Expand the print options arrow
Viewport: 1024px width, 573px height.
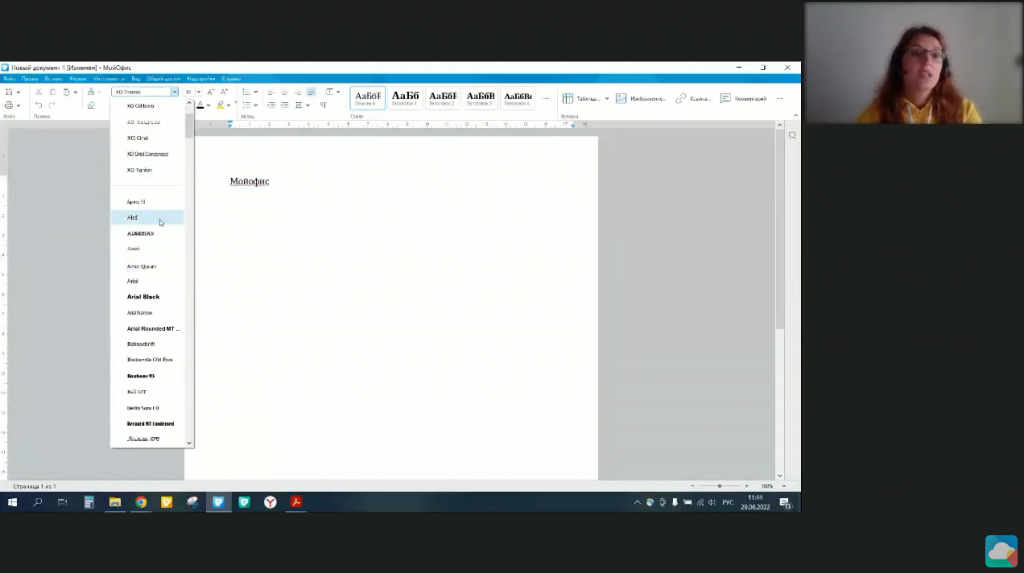[18, 105]
